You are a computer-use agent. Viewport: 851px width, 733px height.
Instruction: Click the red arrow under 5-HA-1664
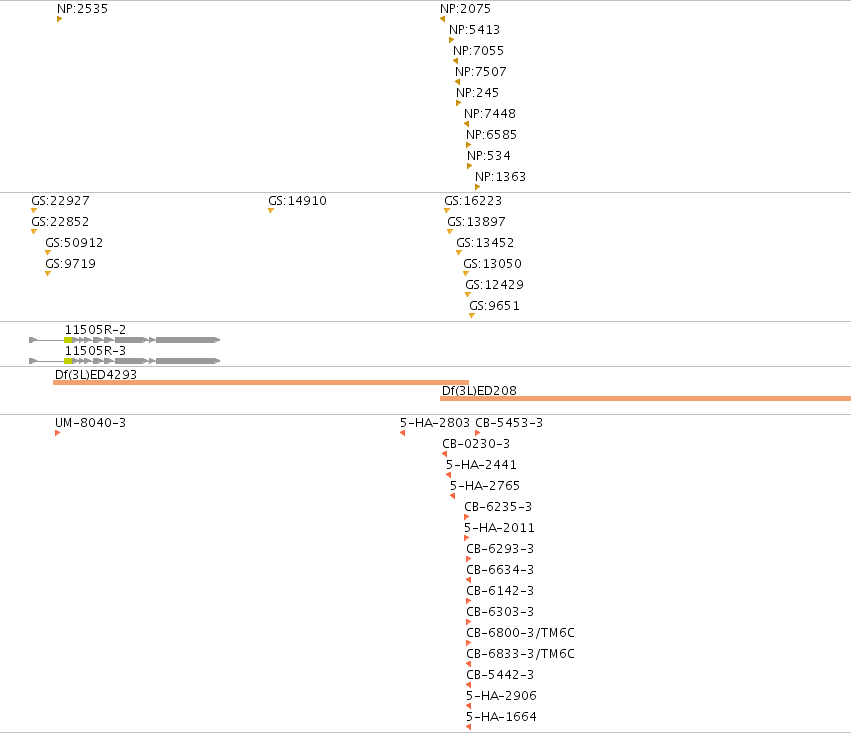click(468, 727)
